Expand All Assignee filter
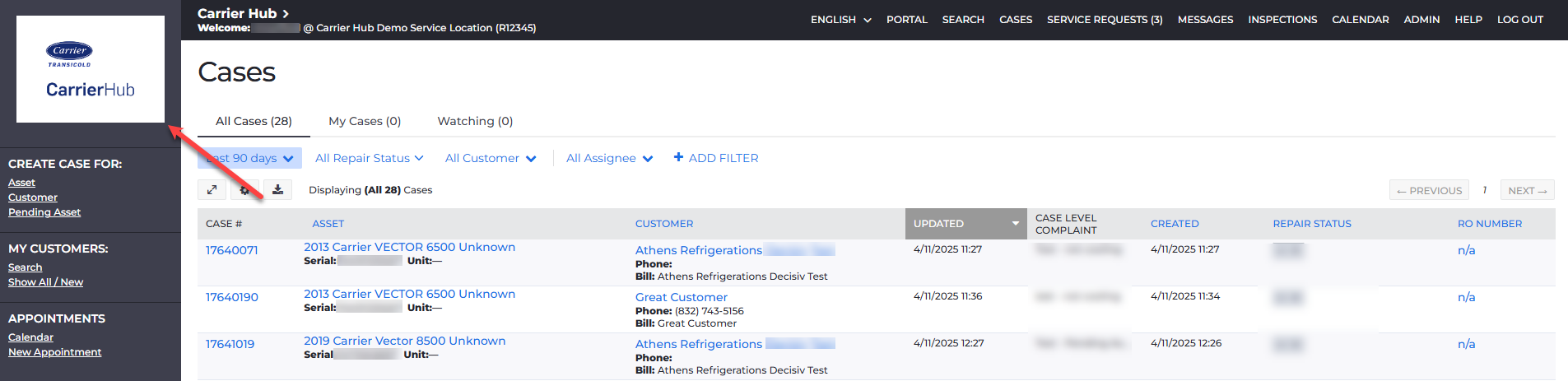 click(609, 158)
